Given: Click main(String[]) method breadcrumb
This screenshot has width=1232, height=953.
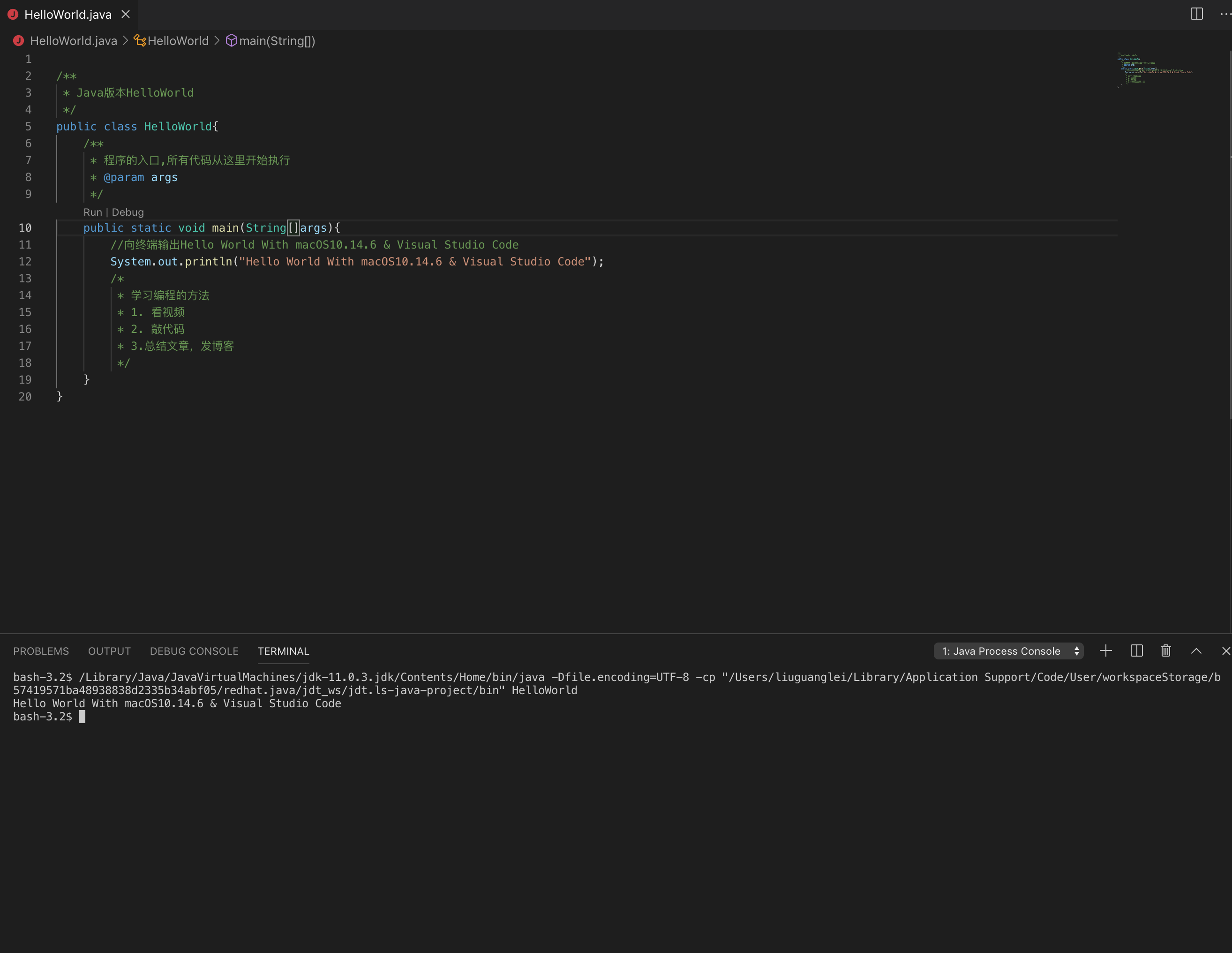Looking at the screenshot, I should click(277, 41).
